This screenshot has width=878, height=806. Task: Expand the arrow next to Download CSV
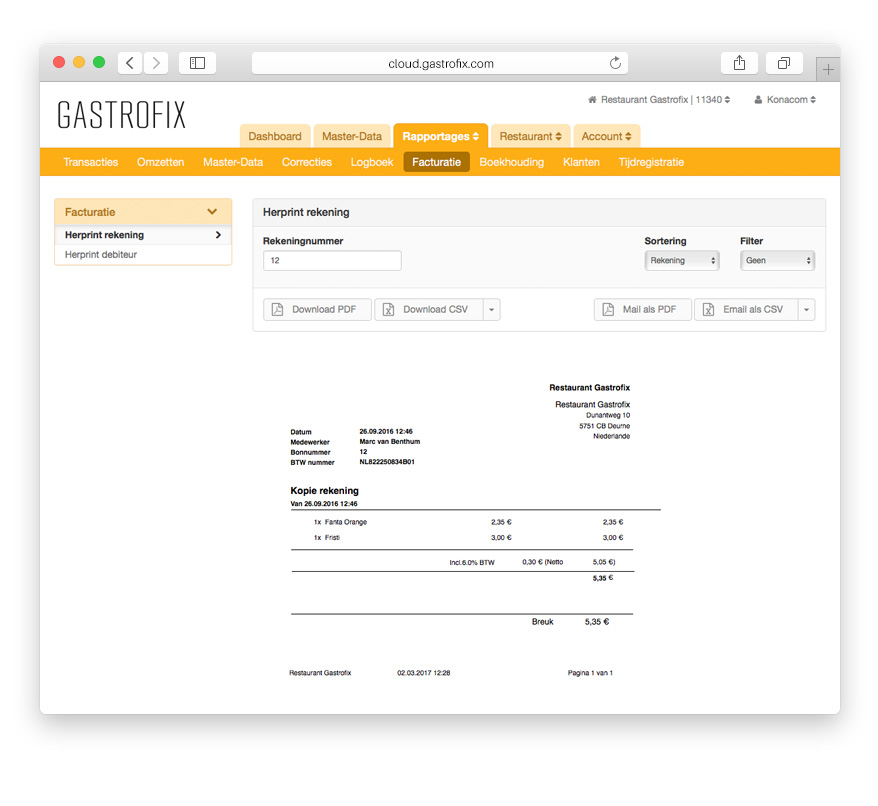(x=491, y=310)
